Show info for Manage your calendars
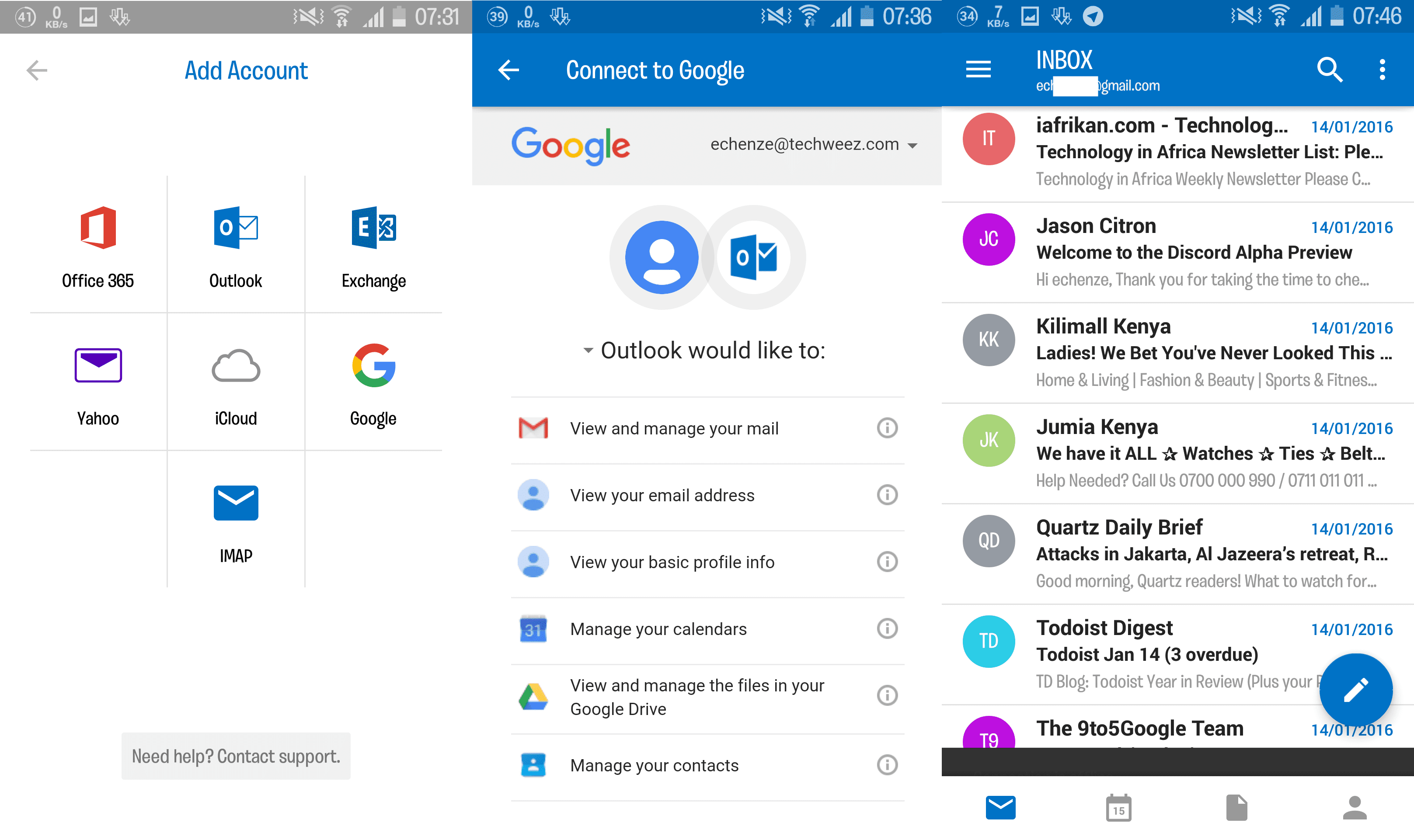Image resolution: width=1414 pixels, height=840 pixels. (887, 628)
